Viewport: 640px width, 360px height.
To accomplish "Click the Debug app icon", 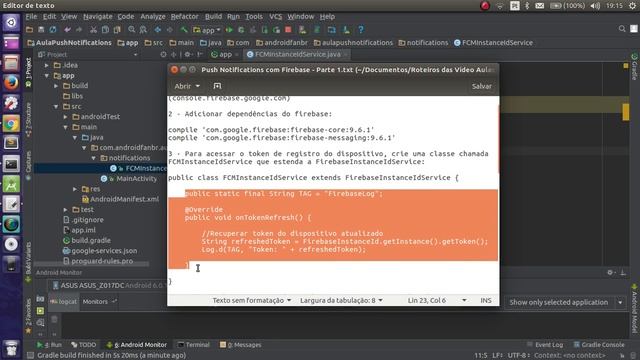I will pos(241,29).
